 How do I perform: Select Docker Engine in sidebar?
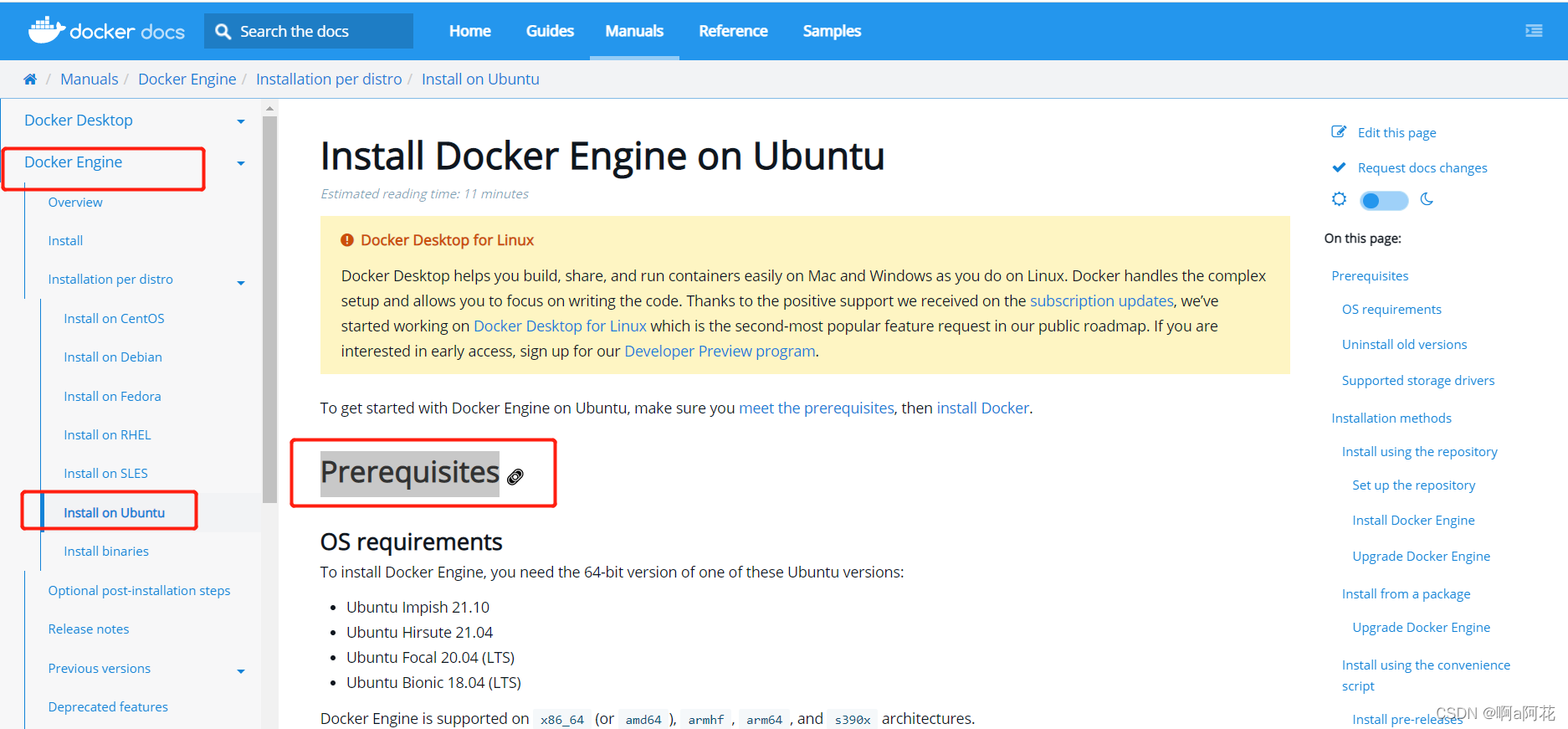click(x=74, y=162)
